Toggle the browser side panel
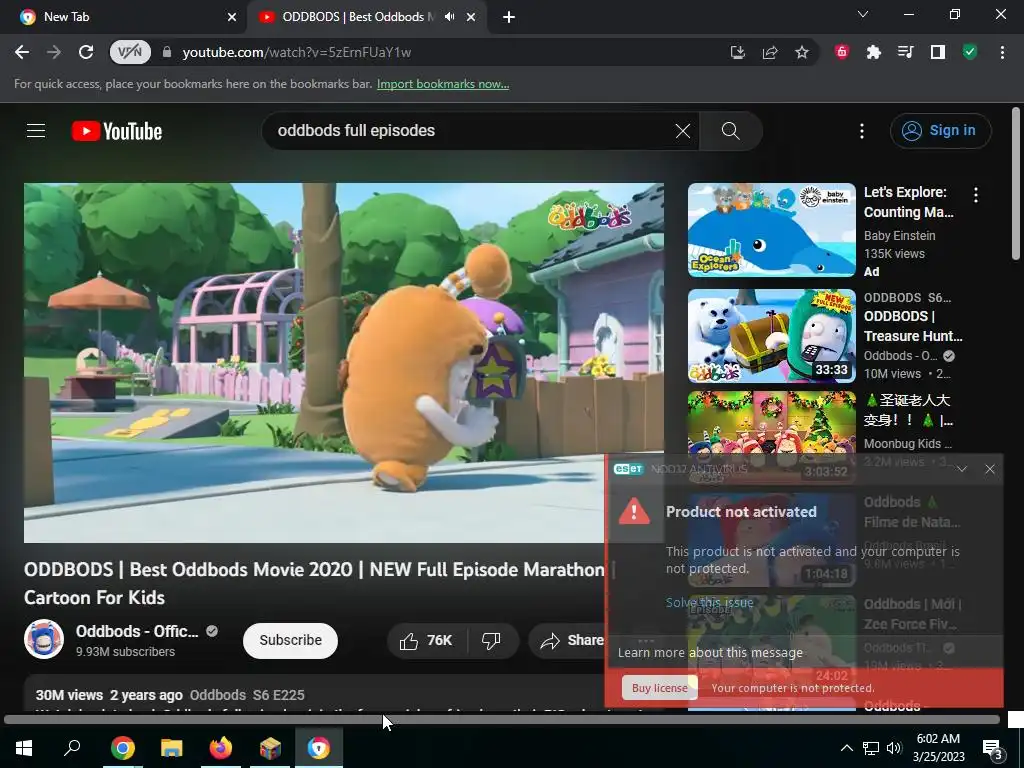 click(x=938, y=52)
